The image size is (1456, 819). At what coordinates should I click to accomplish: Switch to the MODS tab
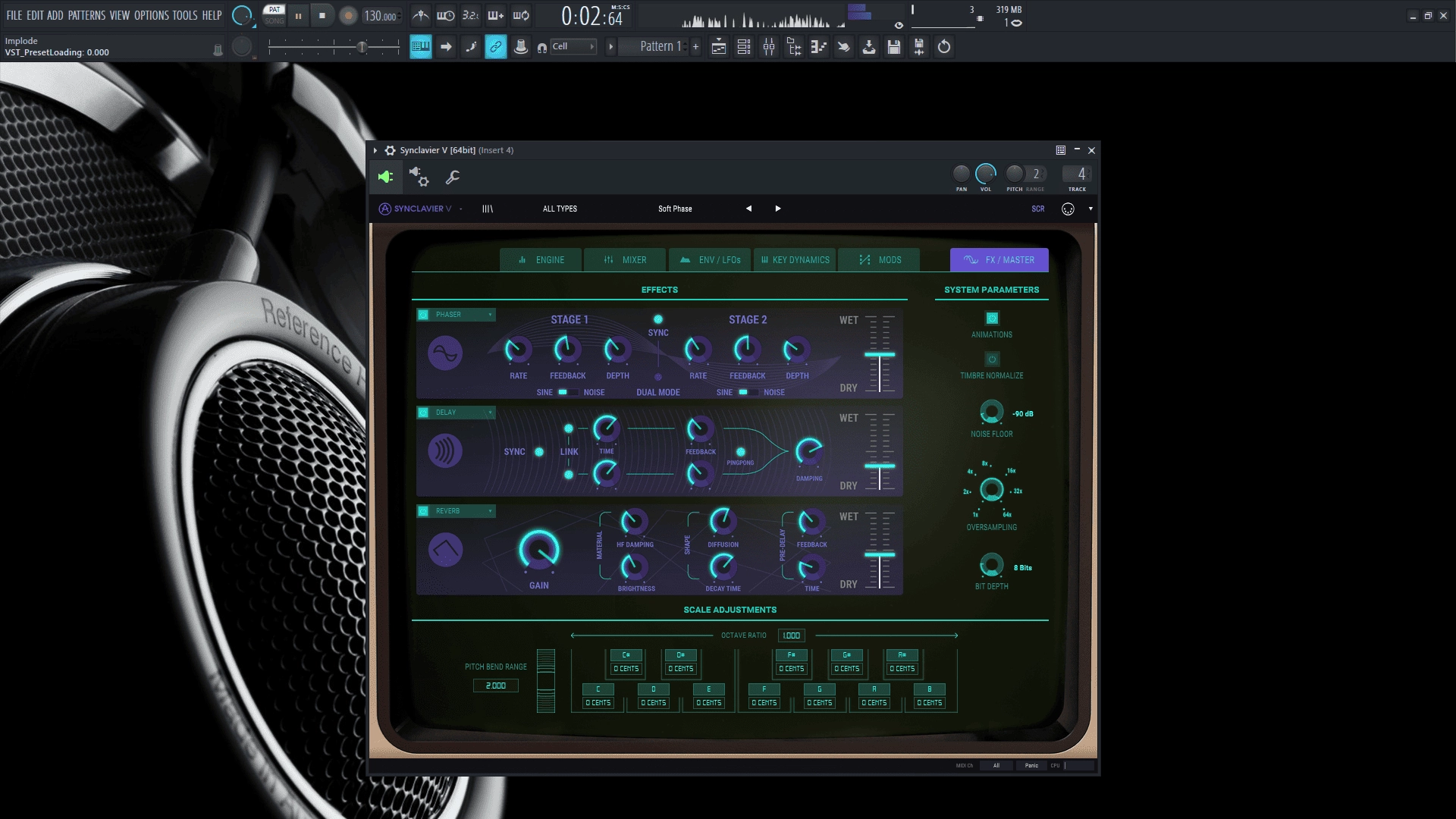880,260
